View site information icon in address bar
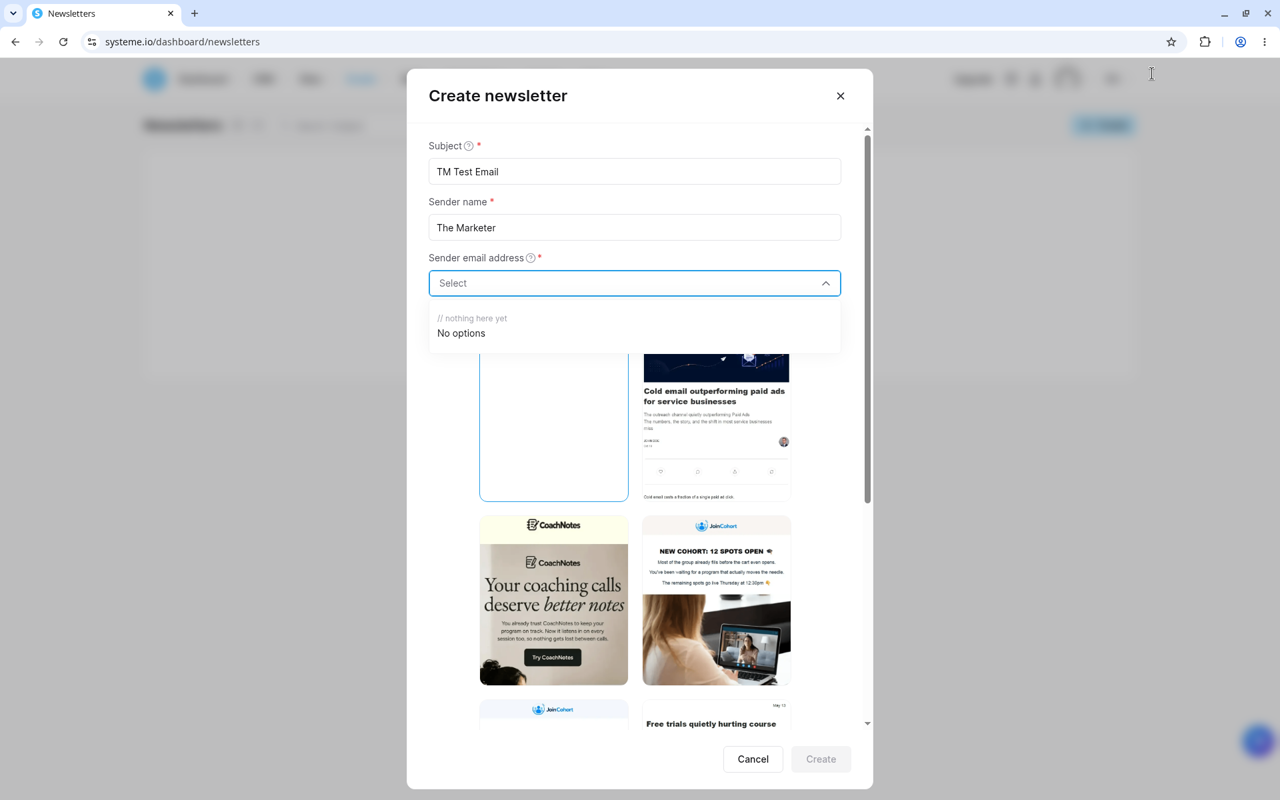This screenshot has width=1280, height=800. [x=91, y=42]
